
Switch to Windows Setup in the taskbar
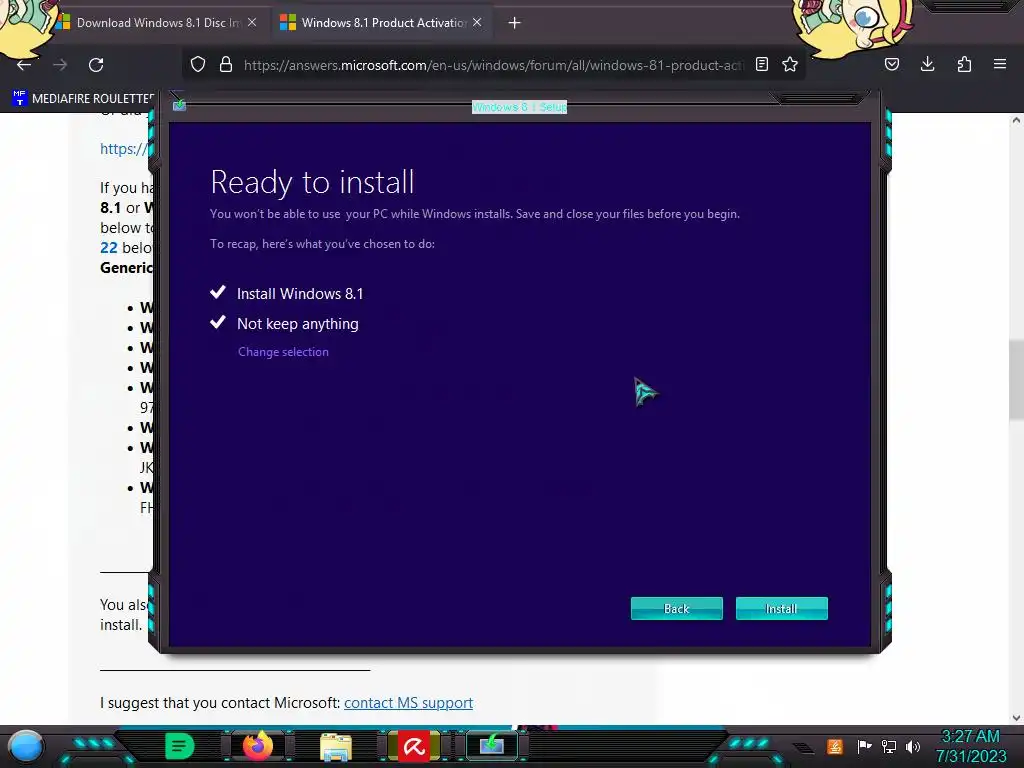492,746
